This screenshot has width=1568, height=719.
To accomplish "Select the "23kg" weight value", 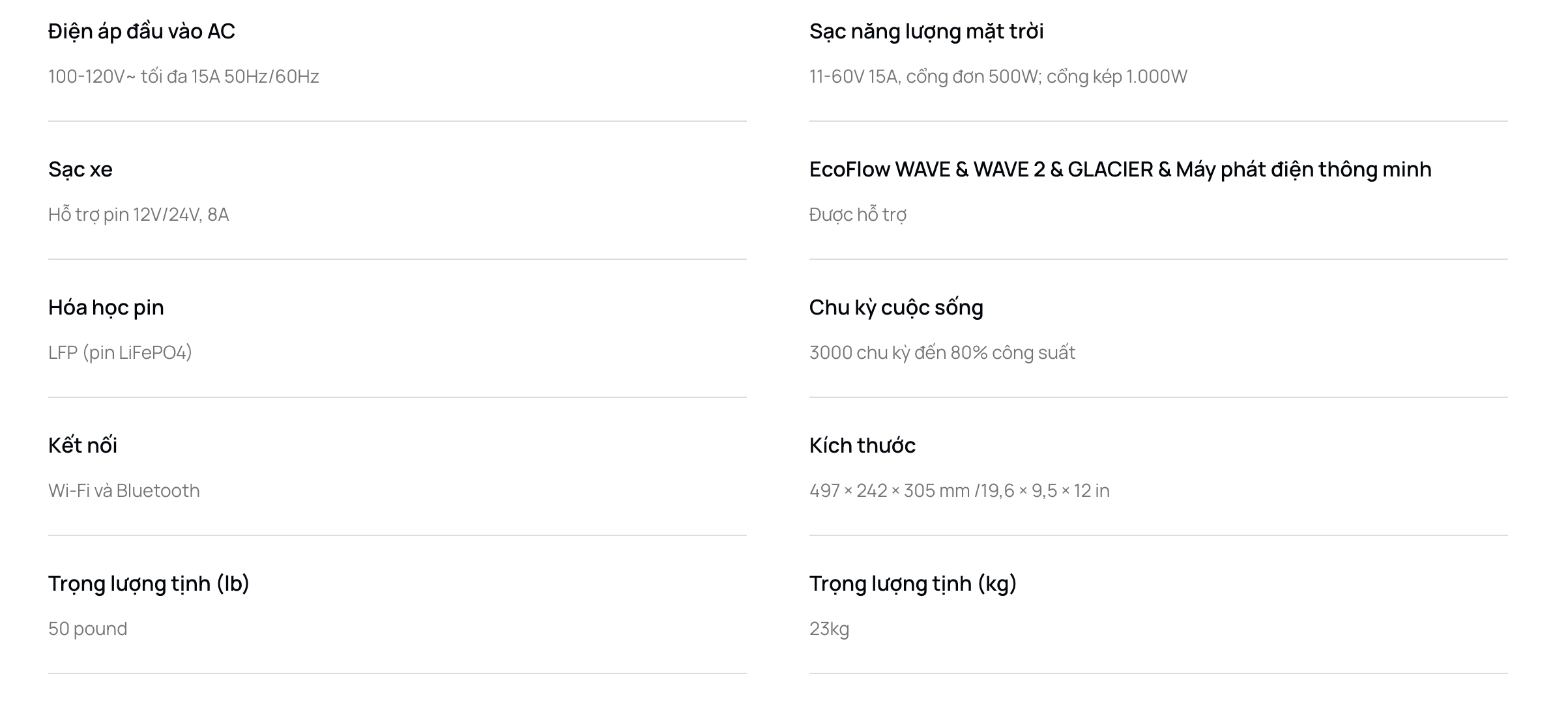I will (829, 629).
